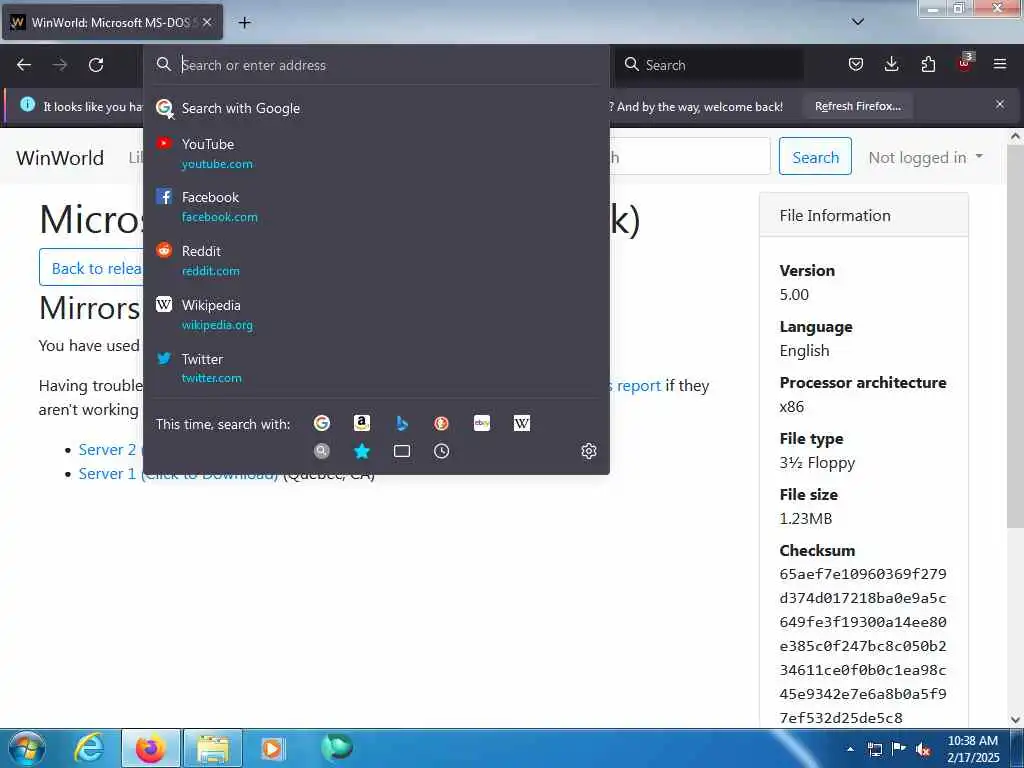The width and height of the screenshot is (1024, 768).
Task: Open WinWorld home link
Action: [x=60, y=157]
